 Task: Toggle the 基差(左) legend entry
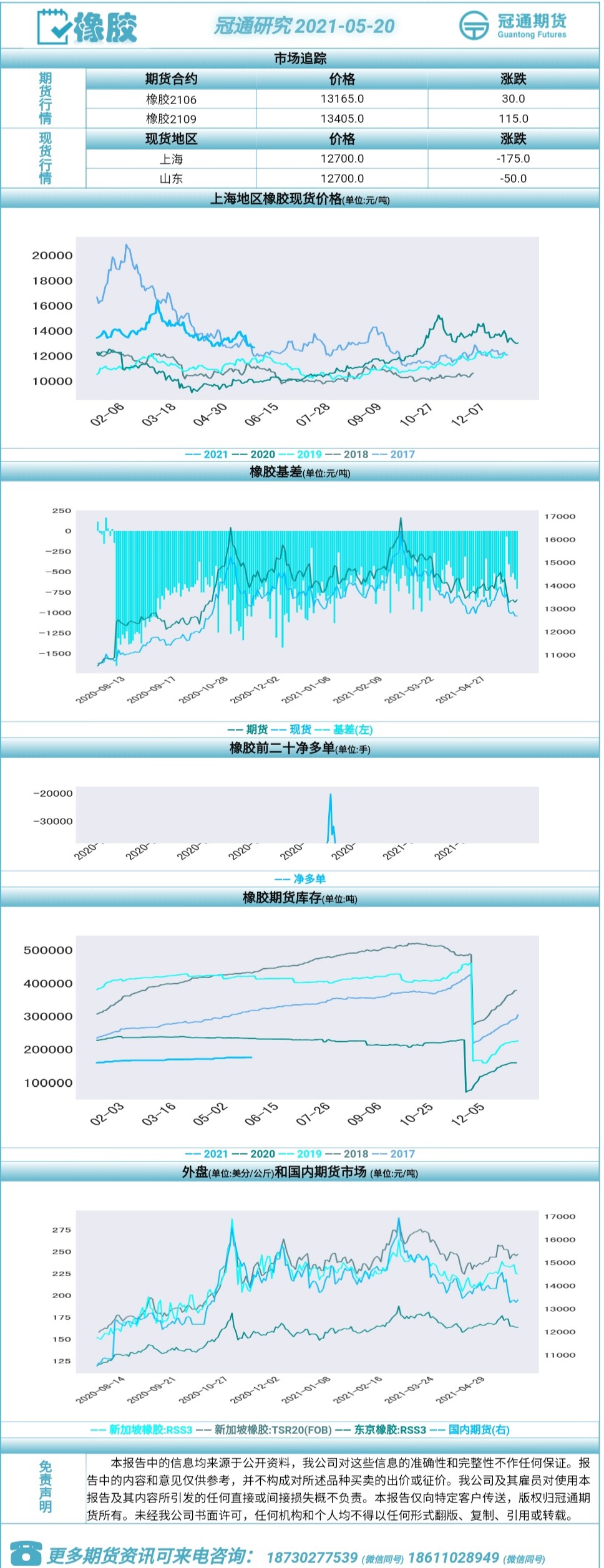[x=344, y=729]
